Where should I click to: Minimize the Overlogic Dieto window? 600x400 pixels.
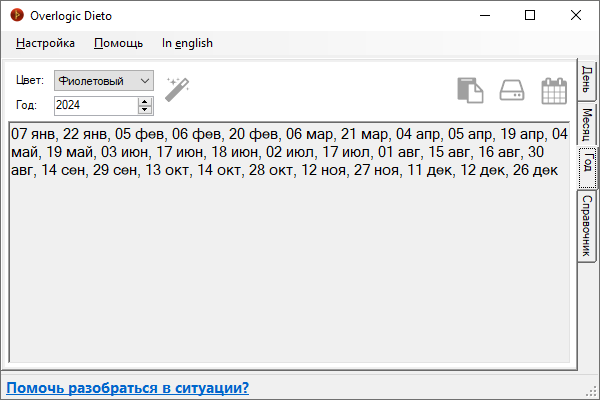tap(485, 15)
